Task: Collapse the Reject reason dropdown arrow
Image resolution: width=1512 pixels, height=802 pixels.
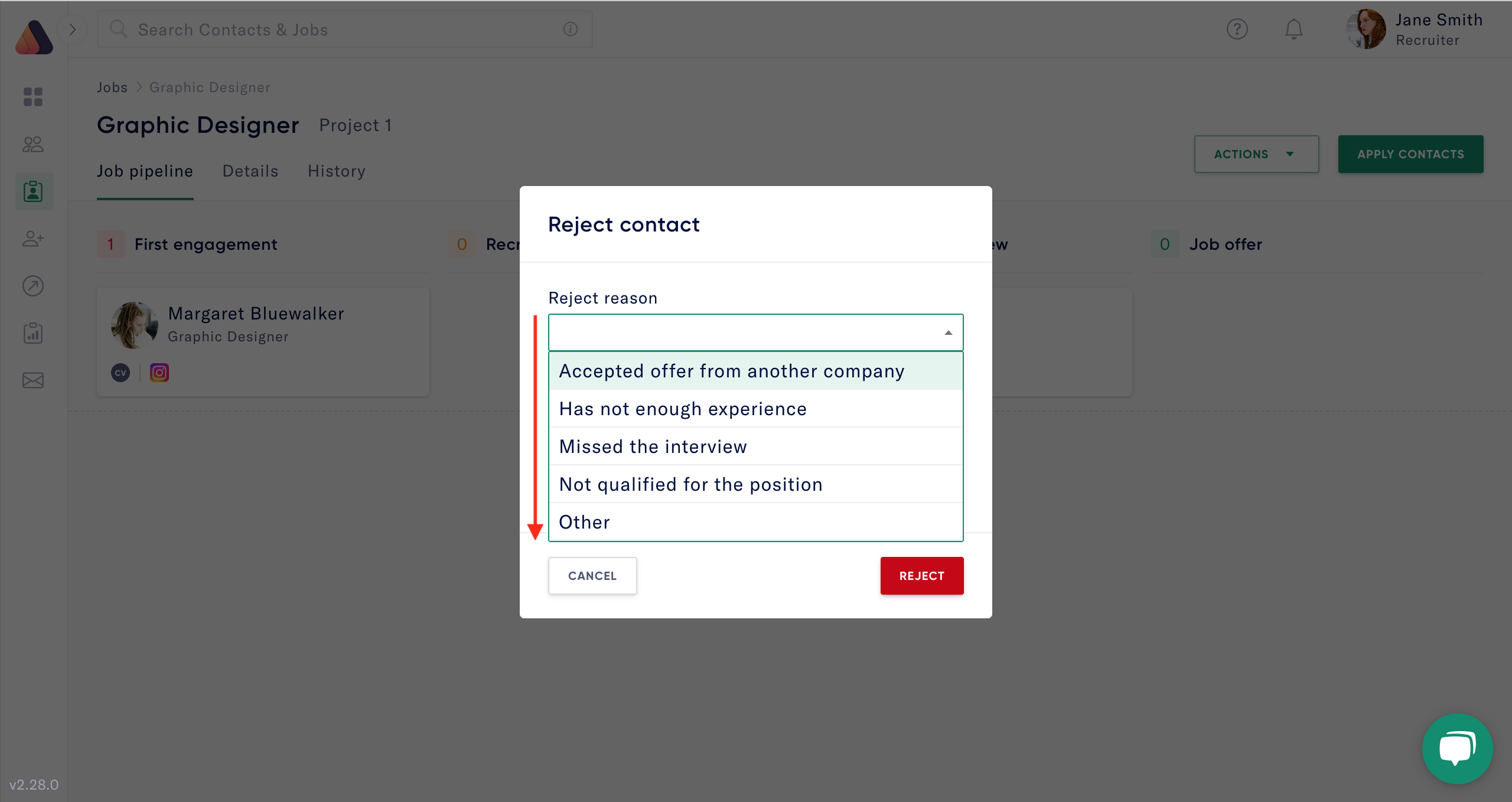Action: point(948,332)
